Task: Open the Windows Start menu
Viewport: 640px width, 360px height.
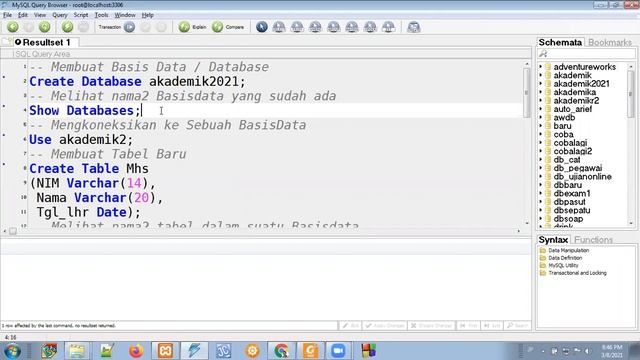Action: point(12,351)
